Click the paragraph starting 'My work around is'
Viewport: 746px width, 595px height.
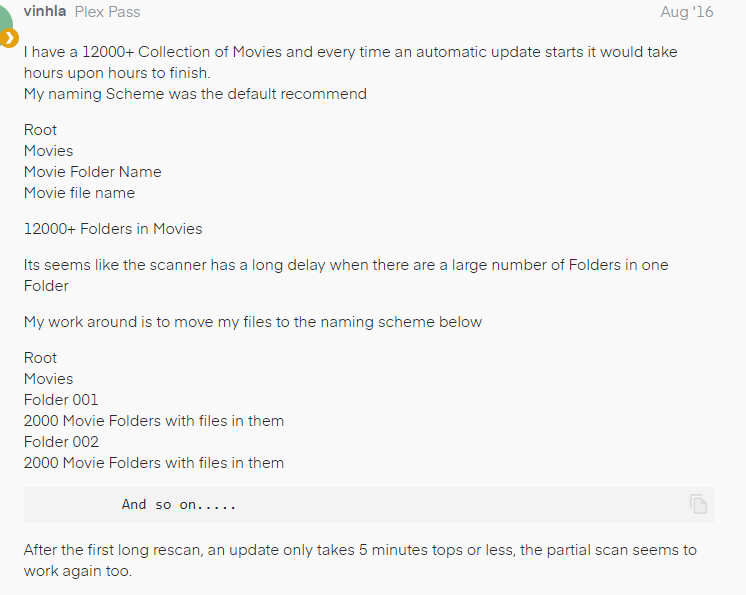[252, 322]
